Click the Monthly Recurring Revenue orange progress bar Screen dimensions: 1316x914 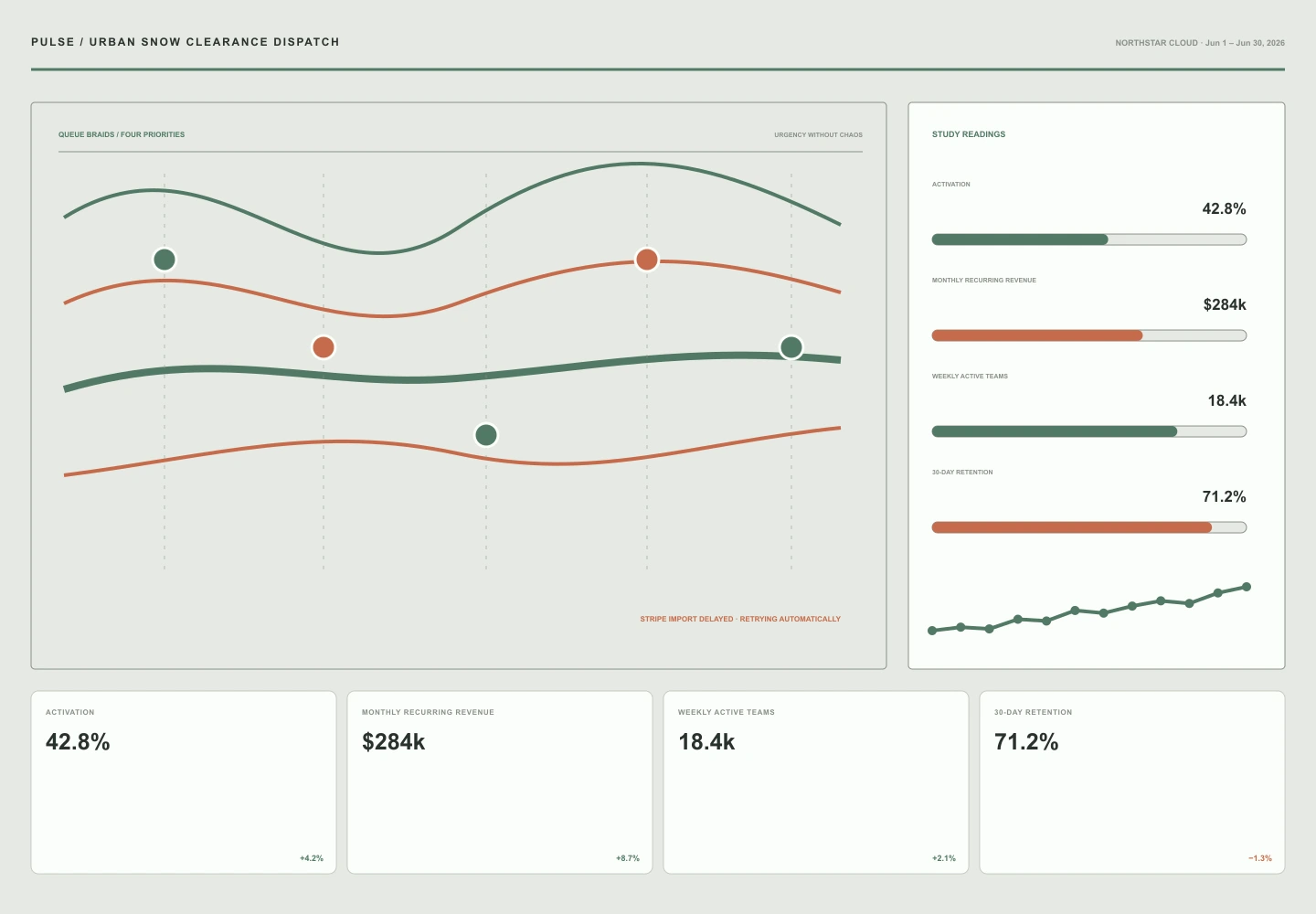[x=1089, y=335]
